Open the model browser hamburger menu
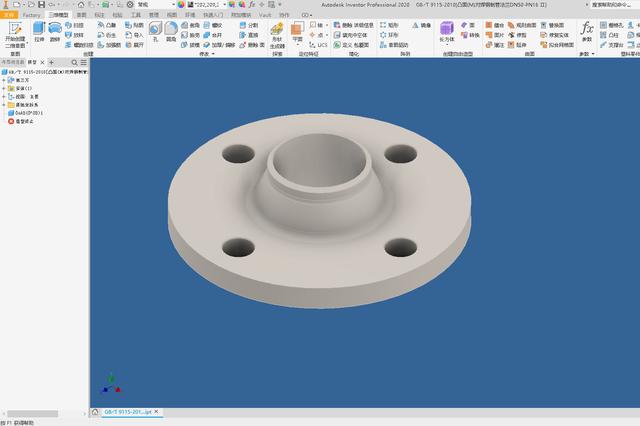 84,62
